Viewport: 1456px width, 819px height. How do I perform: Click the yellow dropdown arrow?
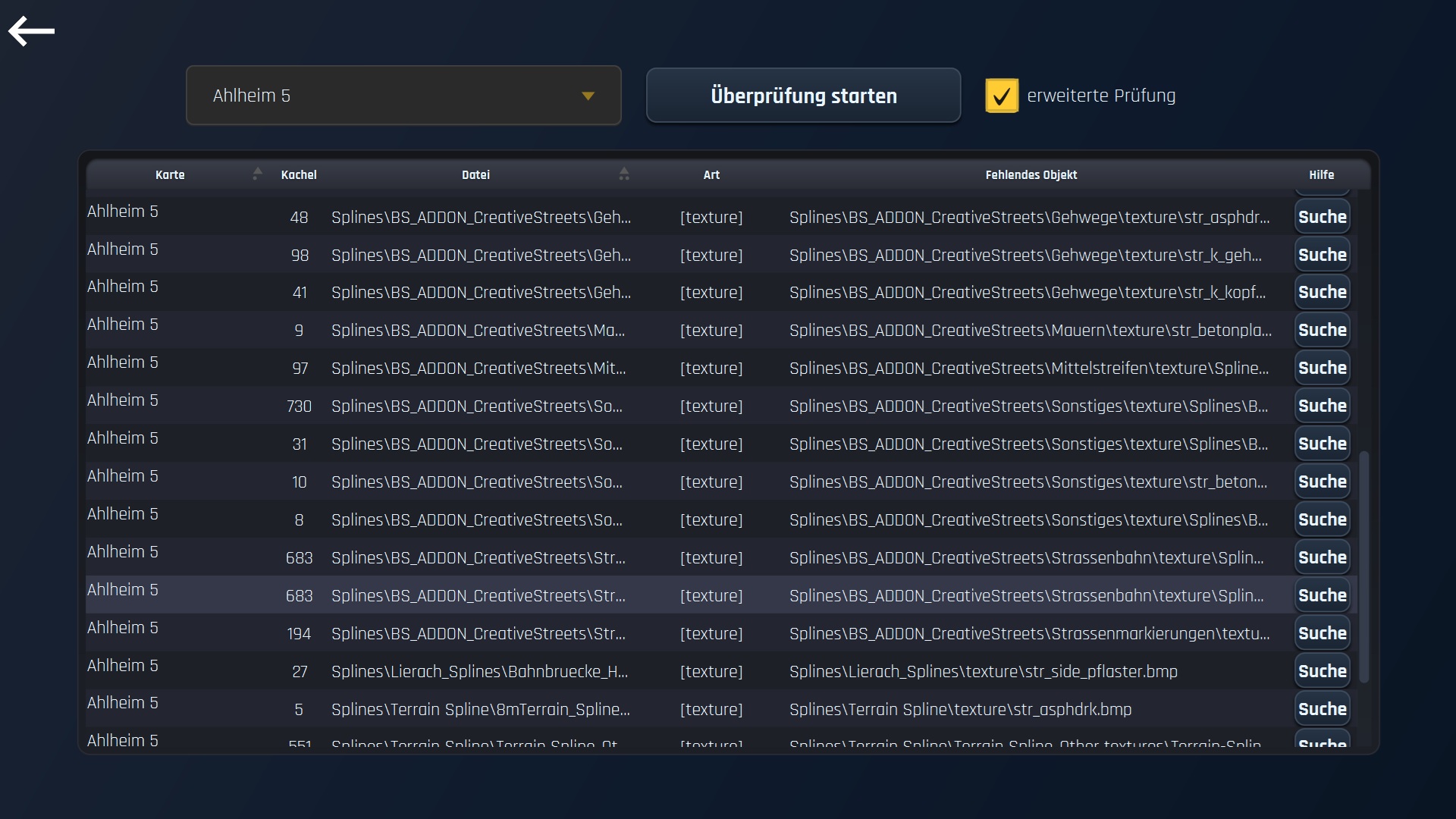588,96
